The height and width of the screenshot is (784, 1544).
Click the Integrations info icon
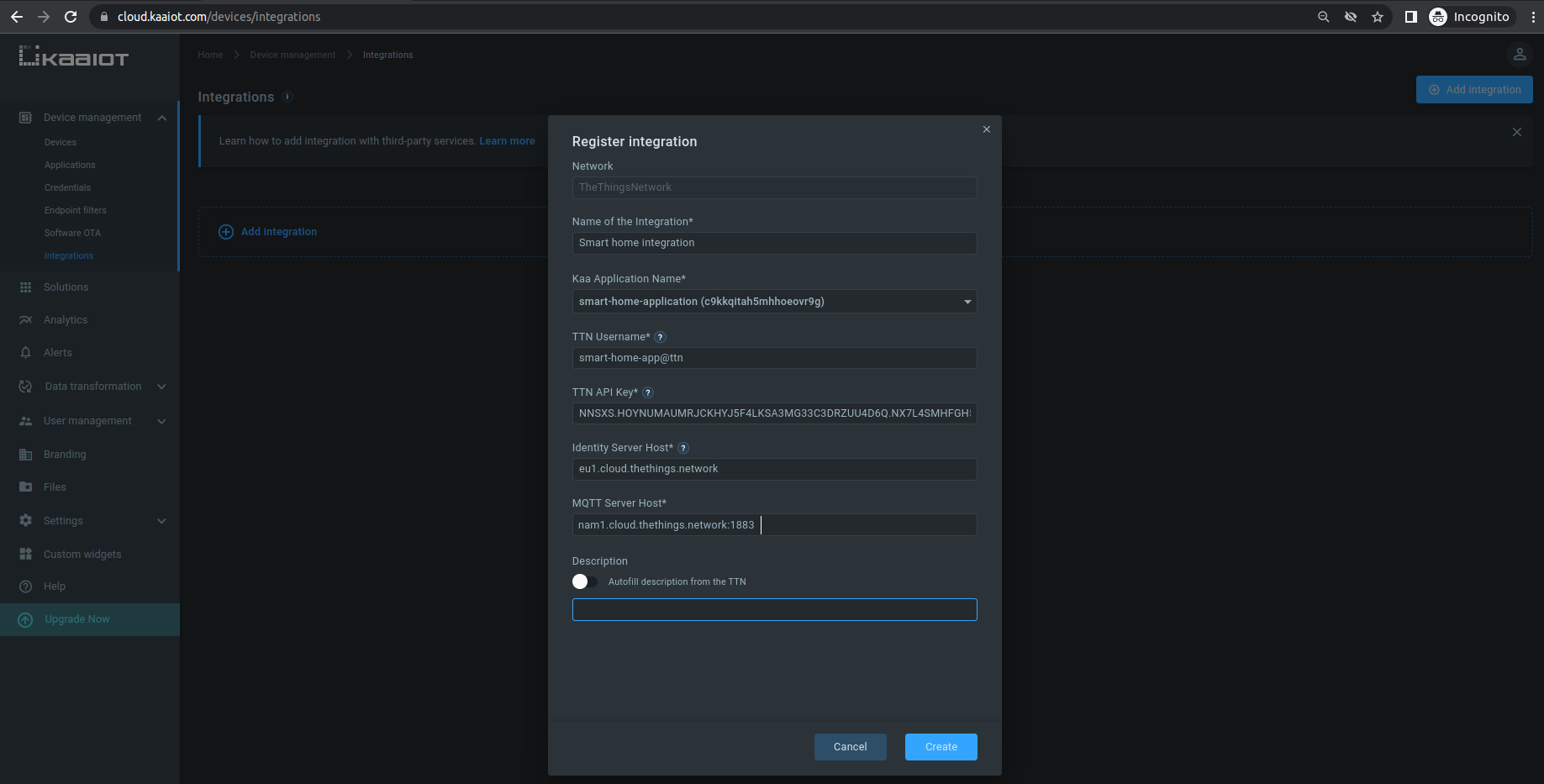287,97
